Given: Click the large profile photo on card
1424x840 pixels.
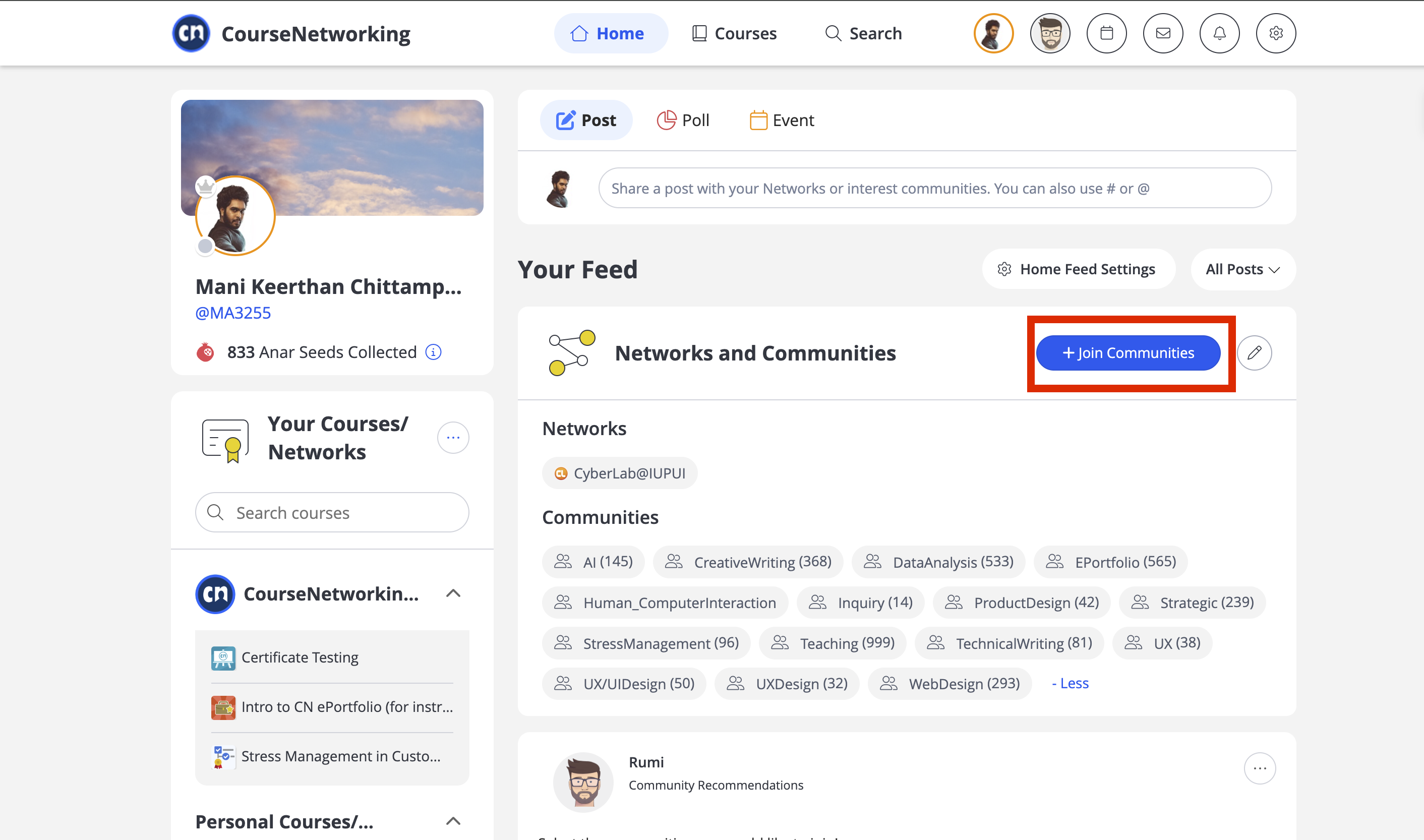Looking at the screenshot, I should pyautogui.click(x=235, y=216).
